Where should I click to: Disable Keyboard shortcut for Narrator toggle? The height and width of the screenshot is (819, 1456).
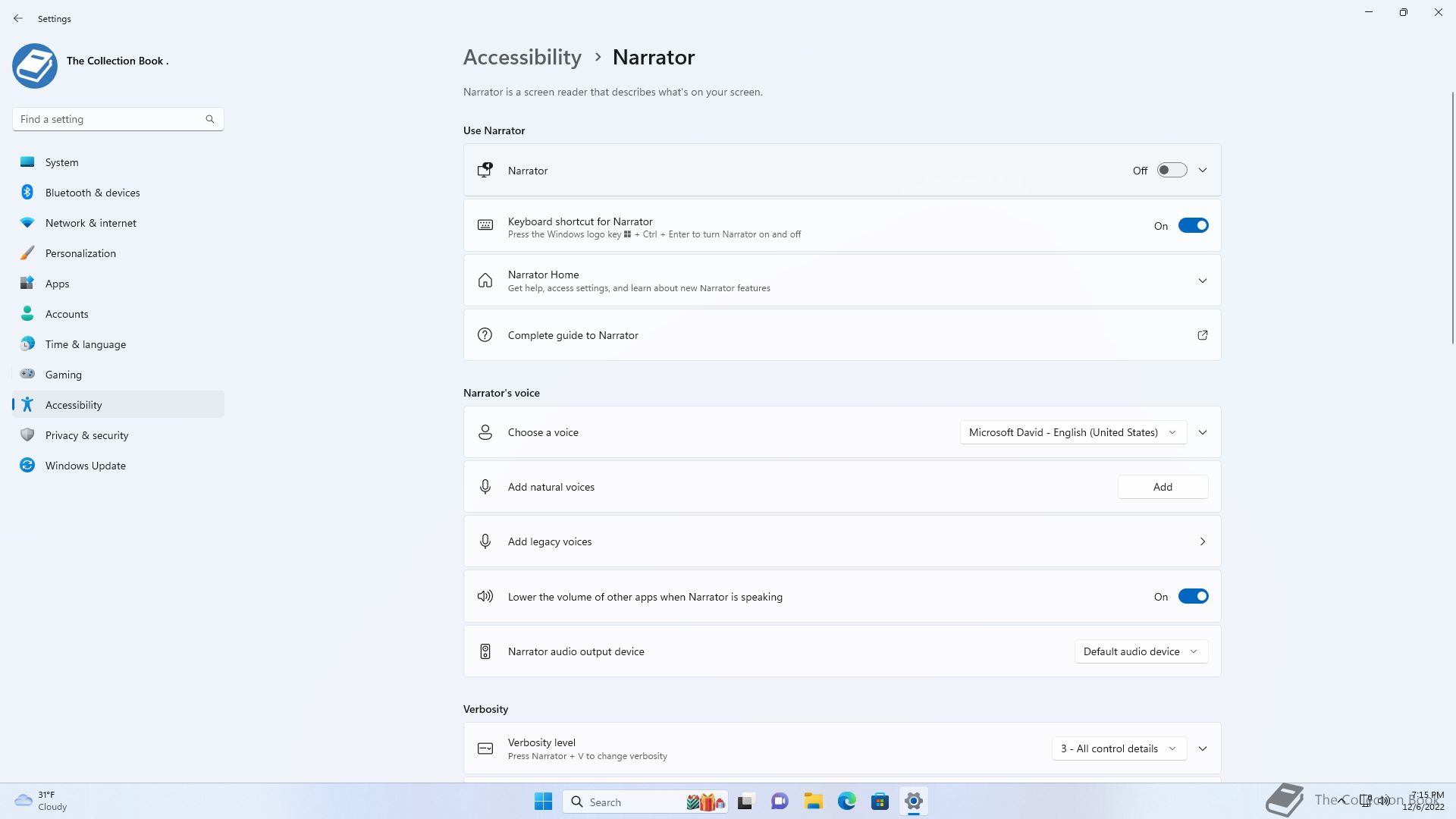click(x=1193, y=226)
